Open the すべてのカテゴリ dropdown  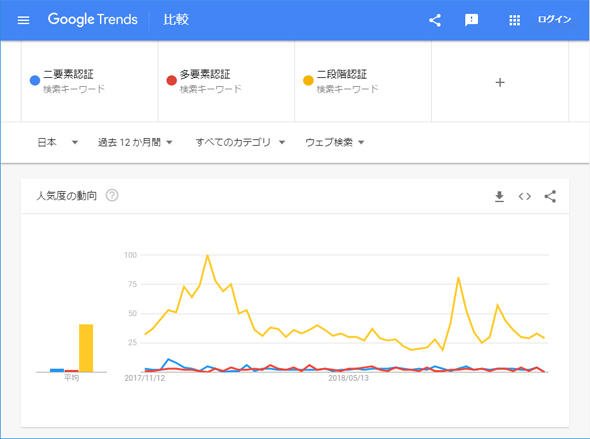pos(240,142)
